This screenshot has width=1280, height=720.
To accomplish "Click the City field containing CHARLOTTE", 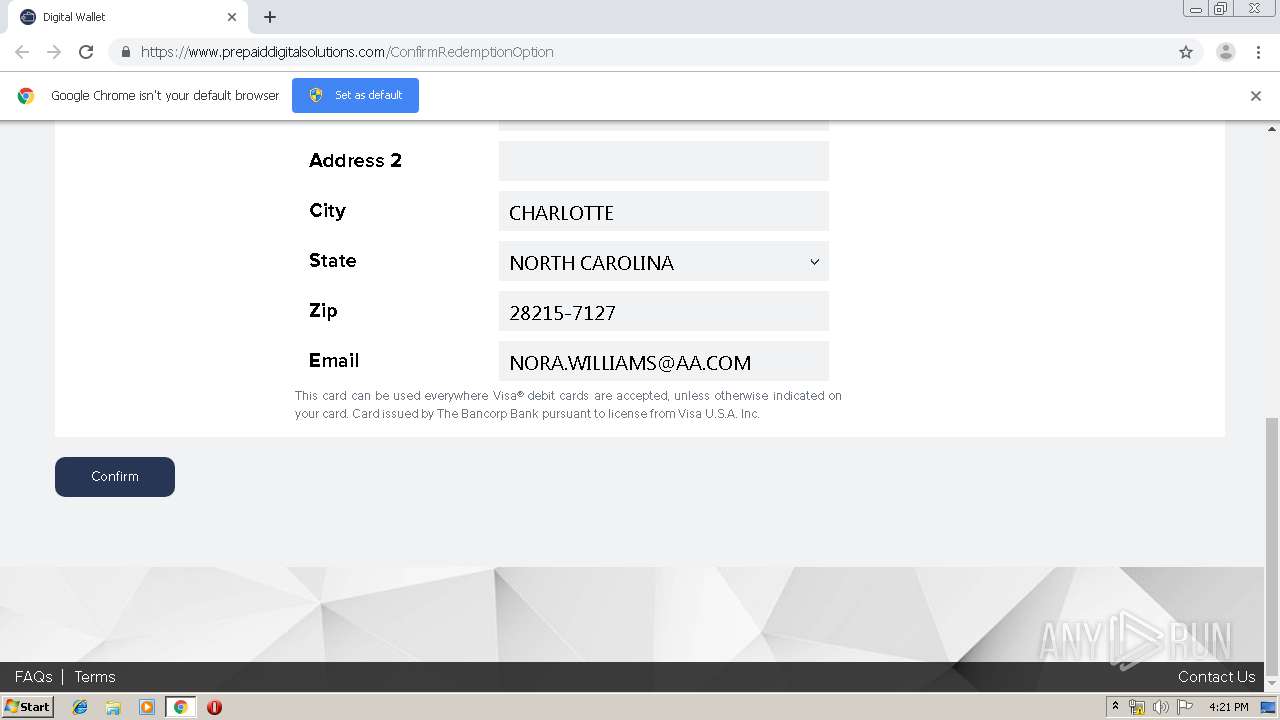I will point(664,211).
